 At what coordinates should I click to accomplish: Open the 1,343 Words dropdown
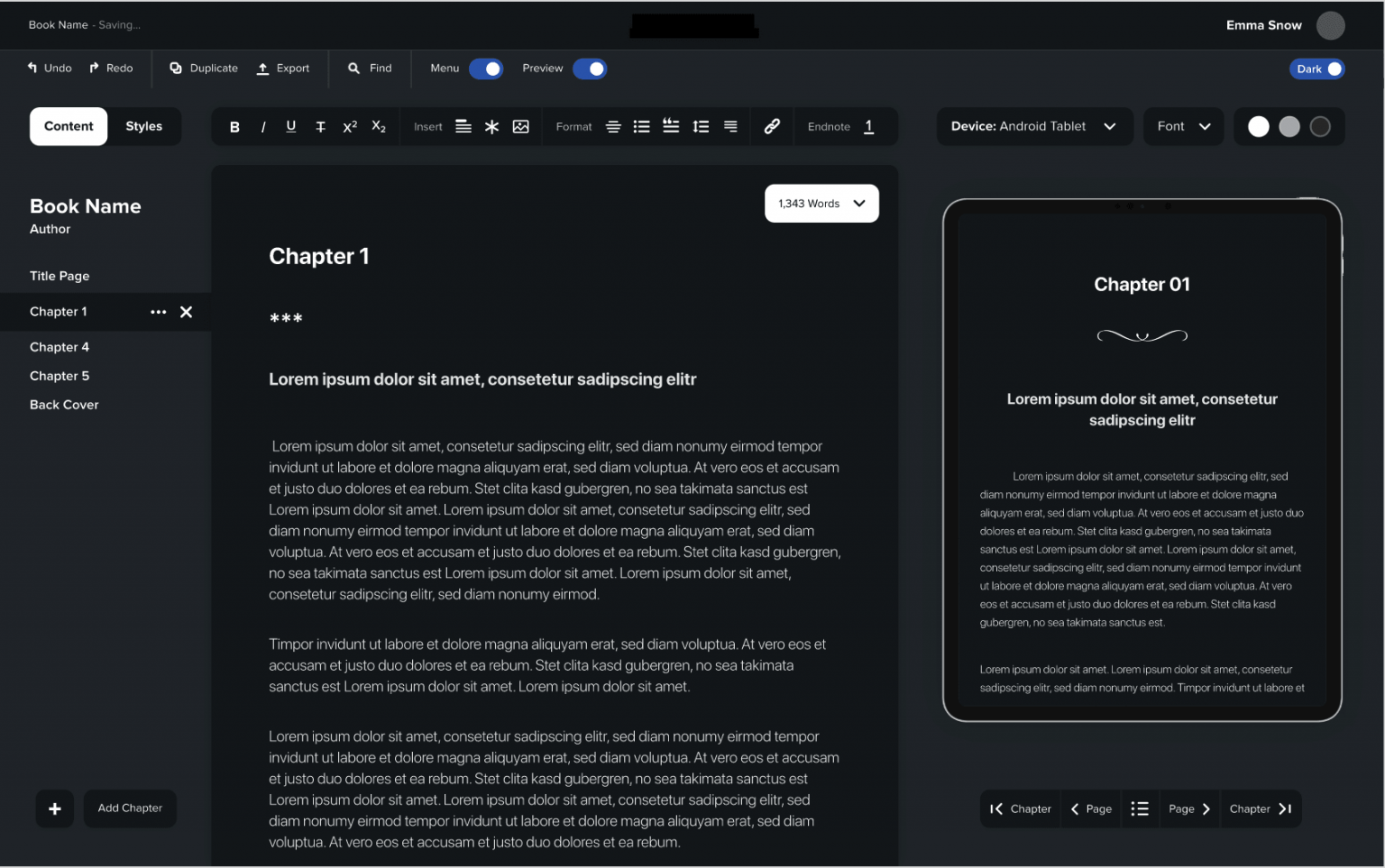(821, 203)
